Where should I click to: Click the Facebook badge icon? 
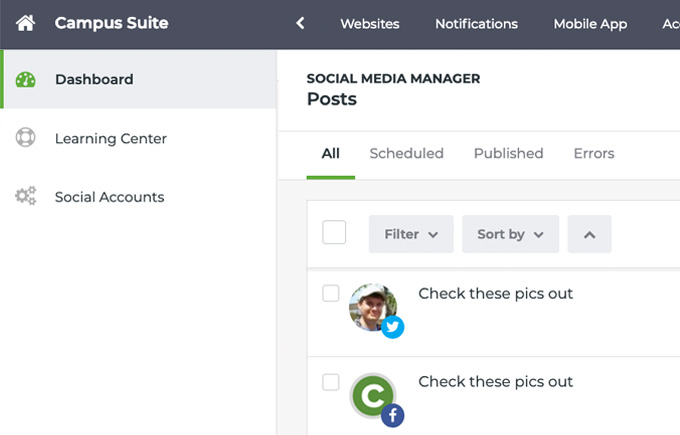click(x=392, y=415)
